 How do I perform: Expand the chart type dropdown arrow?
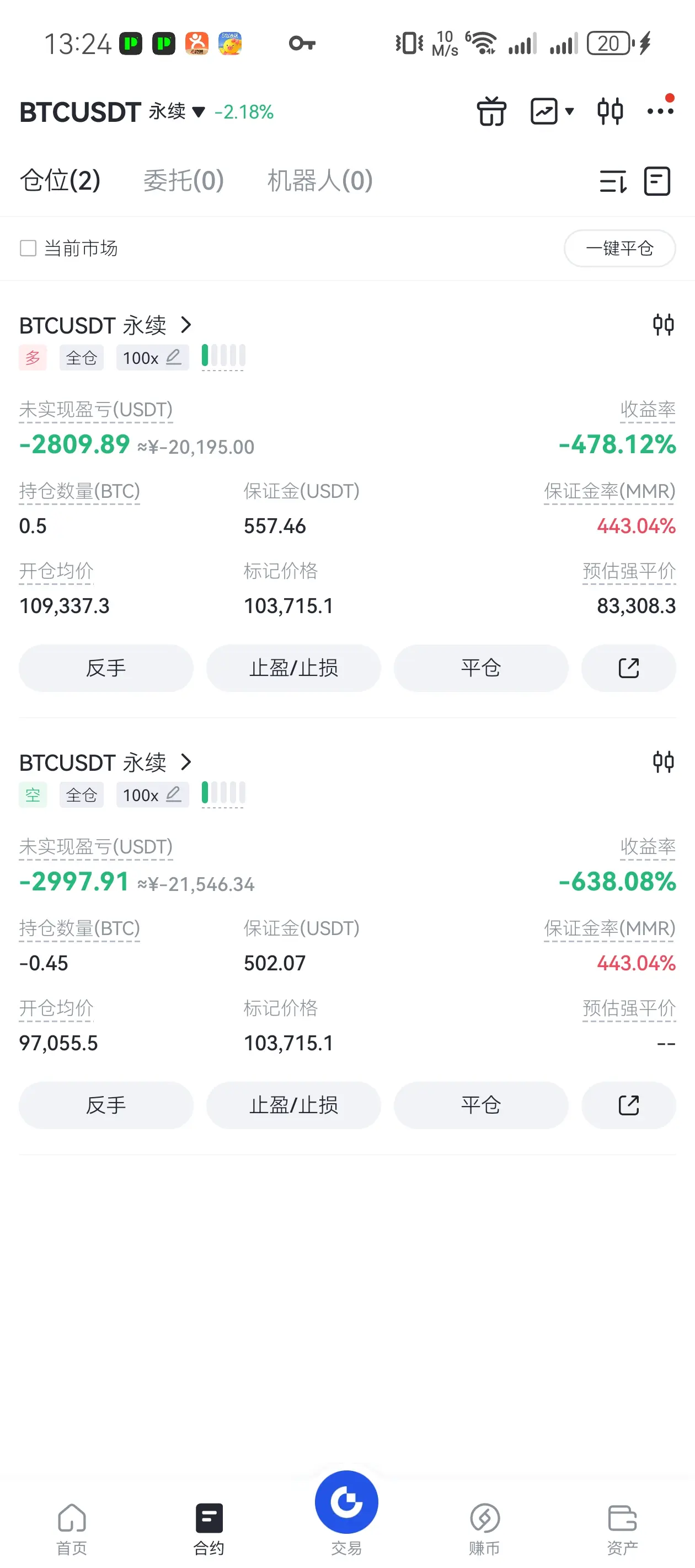(570, 111)
